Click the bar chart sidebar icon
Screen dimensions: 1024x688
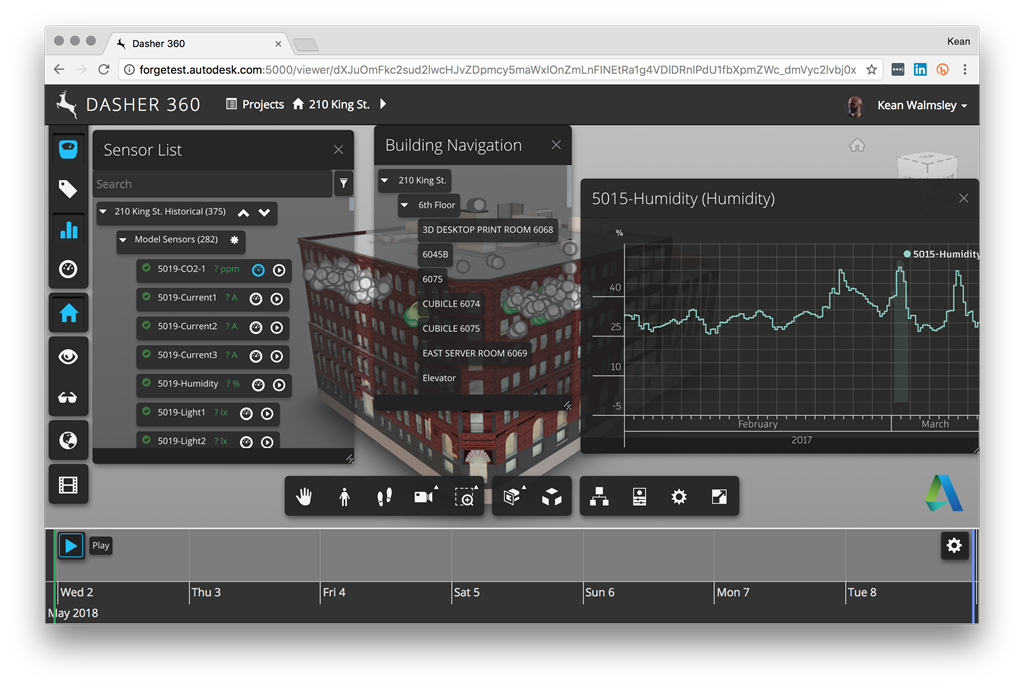68,230
